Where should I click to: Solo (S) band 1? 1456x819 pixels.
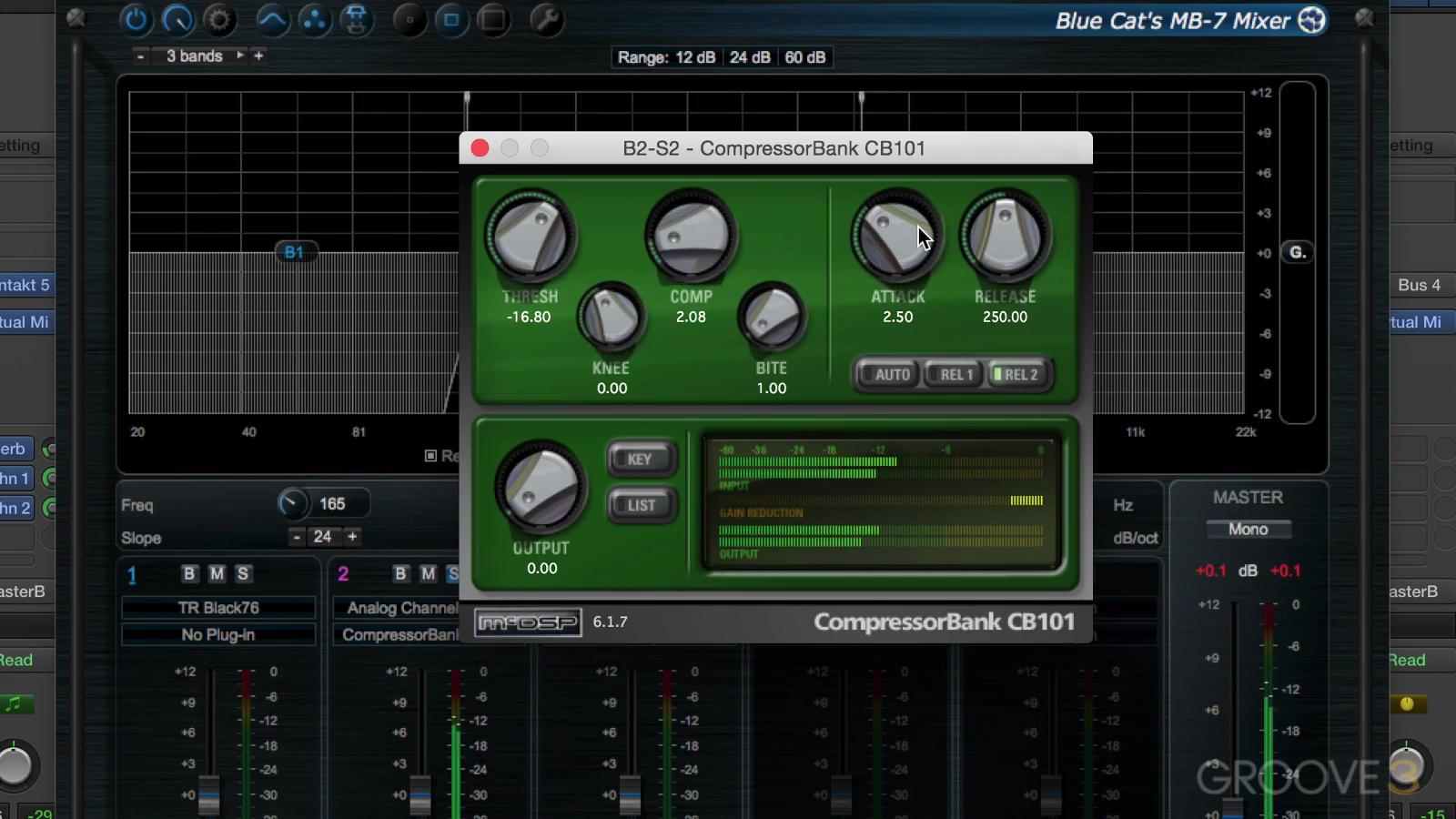243,573
